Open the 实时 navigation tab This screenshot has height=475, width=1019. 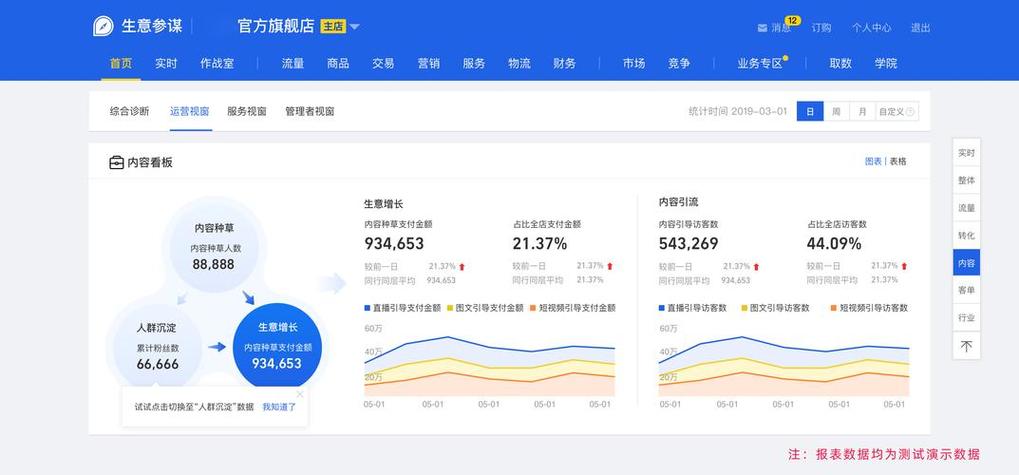coord(166,64)
